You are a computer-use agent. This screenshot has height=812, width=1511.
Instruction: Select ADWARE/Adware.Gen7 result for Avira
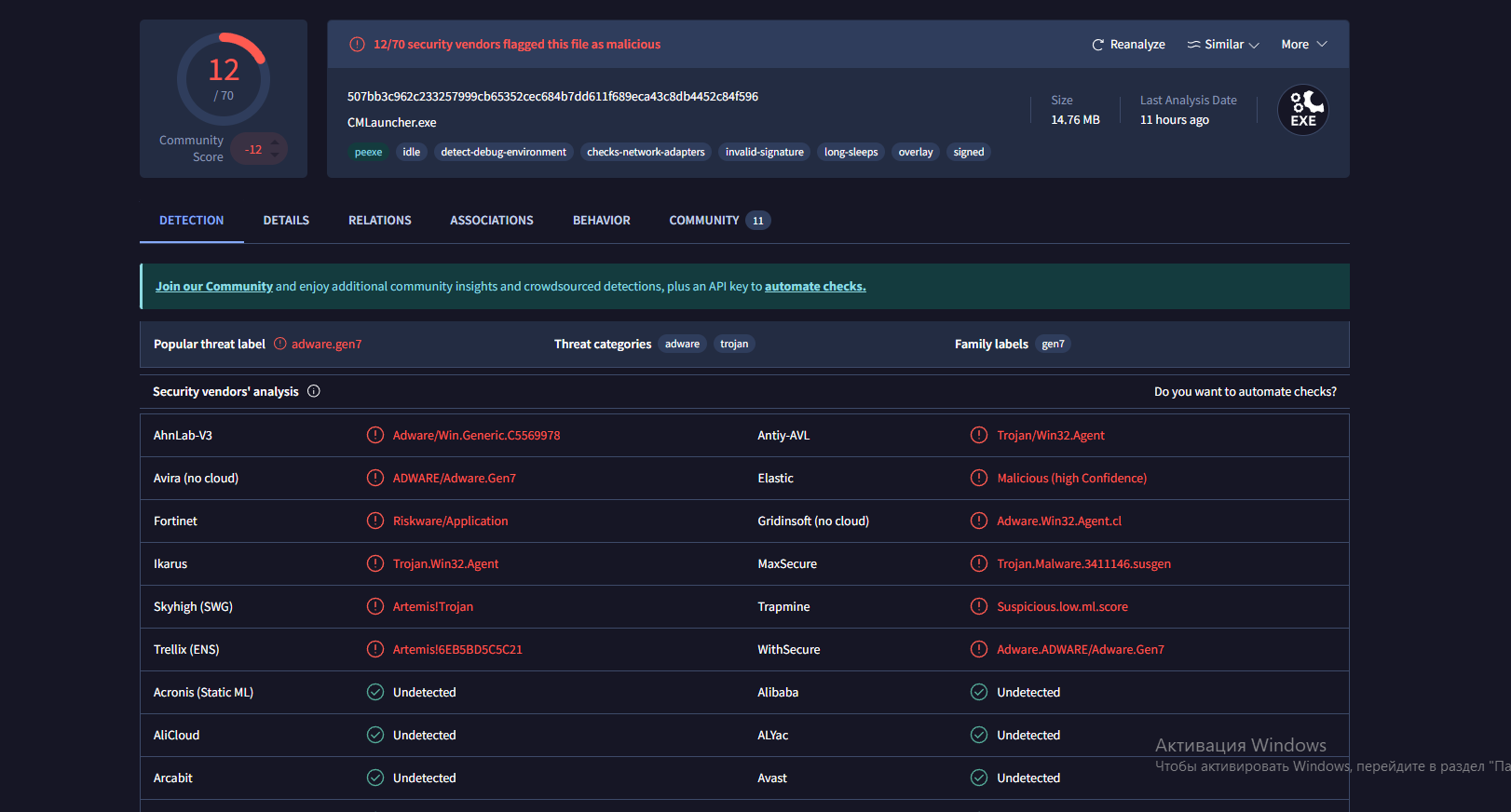[x=454, y=479]
